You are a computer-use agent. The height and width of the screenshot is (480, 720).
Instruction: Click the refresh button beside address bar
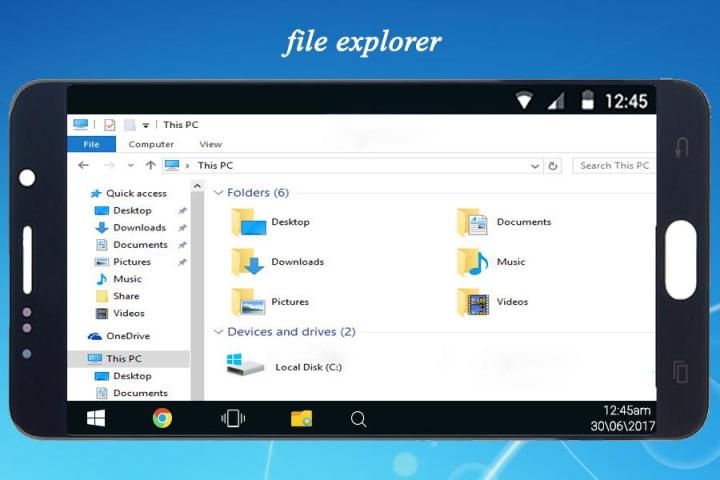click(x=554, y=166)
